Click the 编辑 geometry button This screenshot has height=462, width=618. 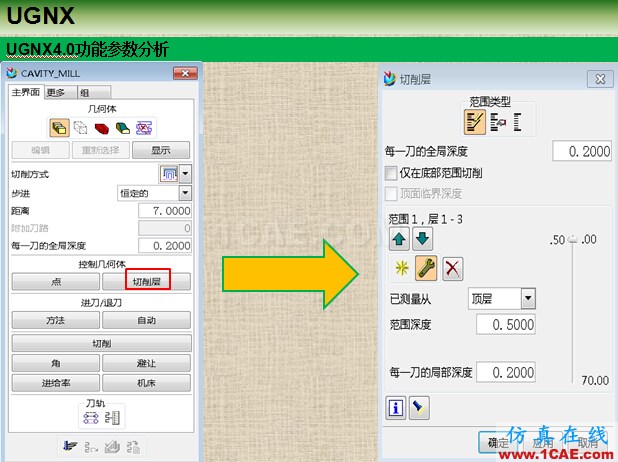coord(40,150)
